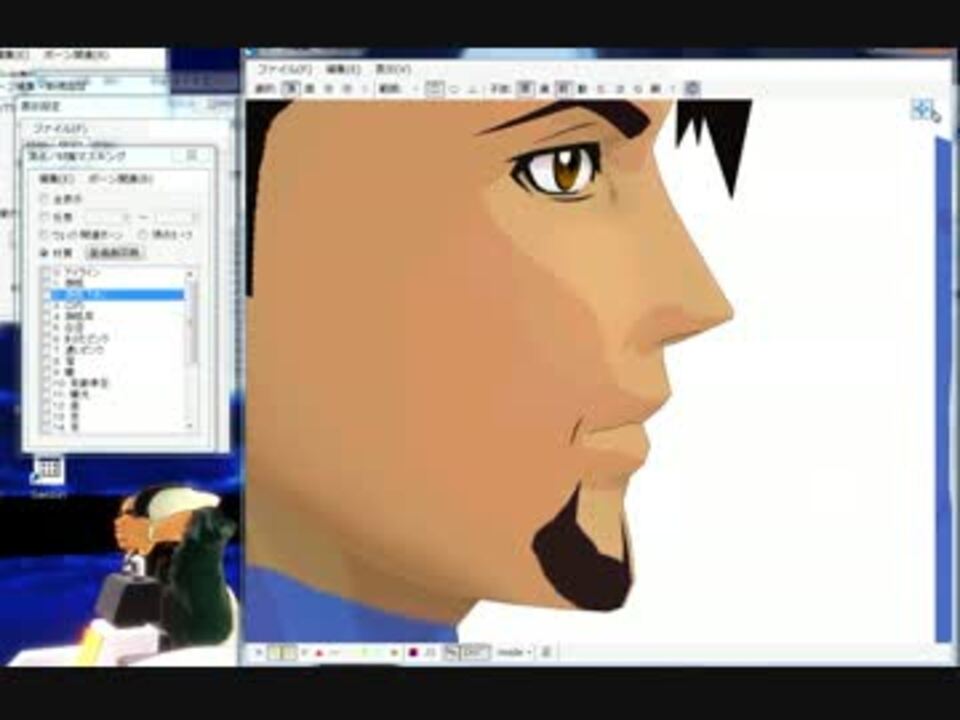
Task: Close the vertex/material masking window
Action: 192,156
